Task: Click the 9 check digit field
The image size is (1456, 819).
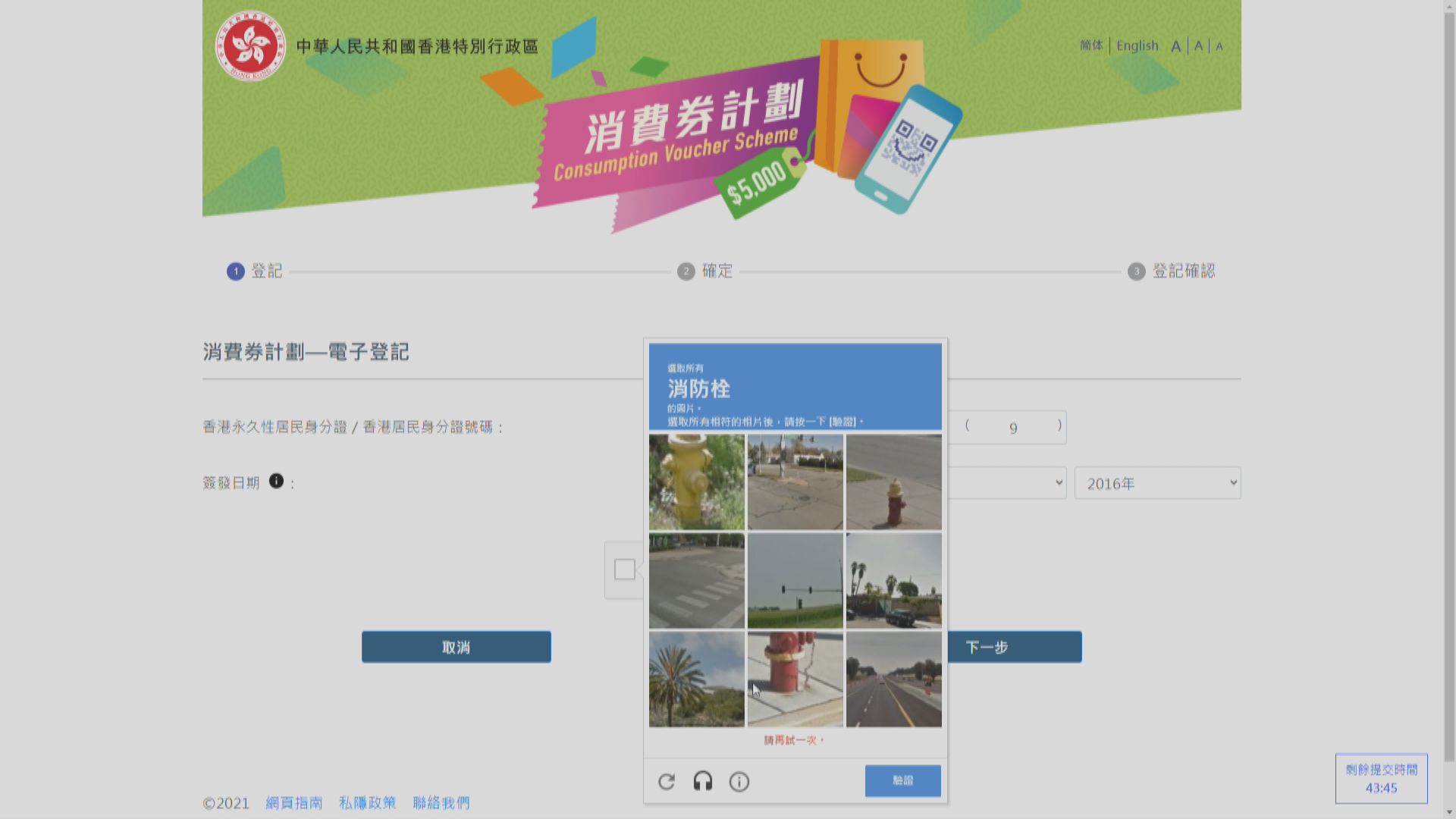Action: point(1012,427)
